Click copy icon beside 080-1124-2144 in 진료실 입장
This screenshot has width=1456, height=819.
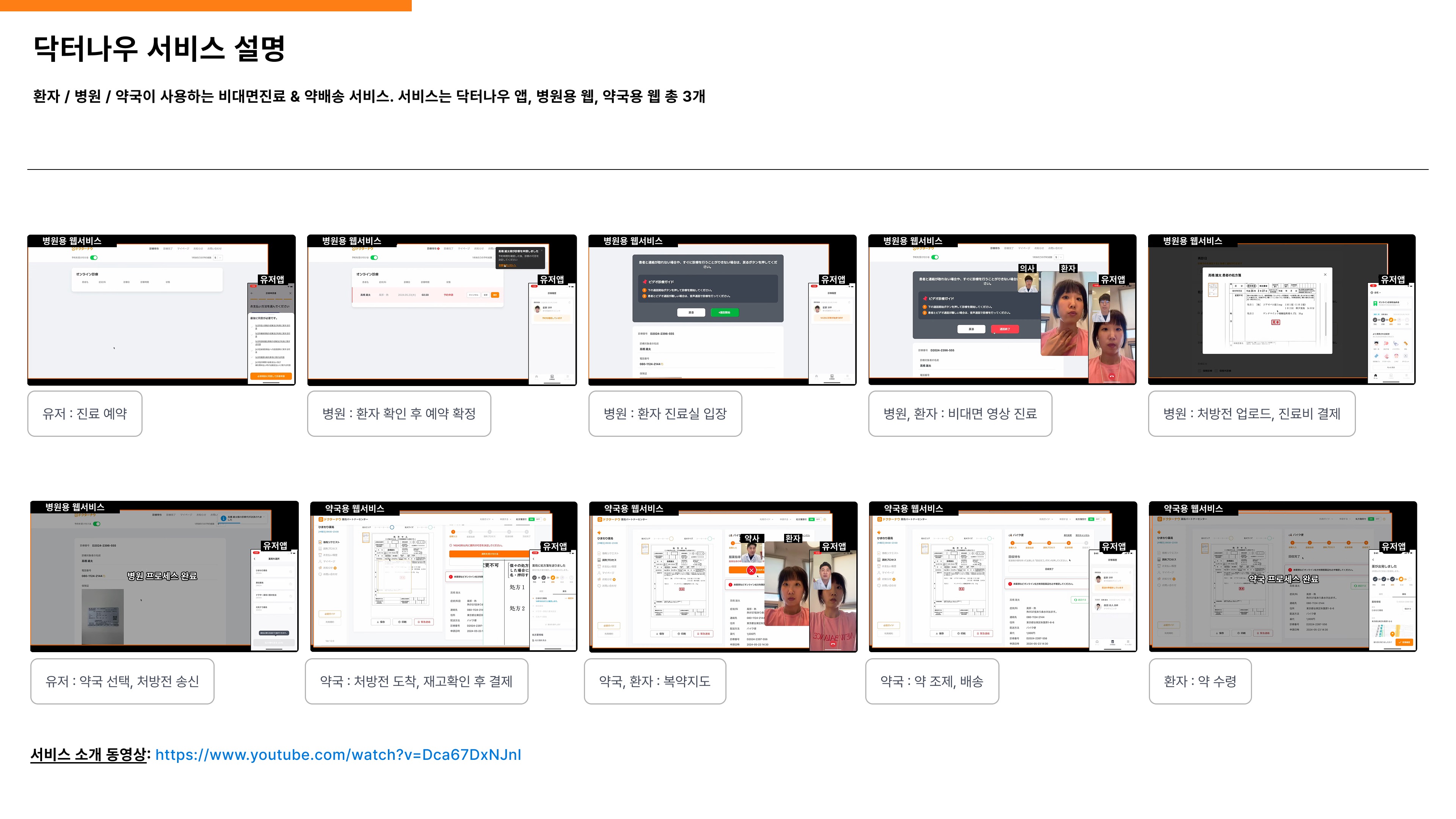coord(662,364)
